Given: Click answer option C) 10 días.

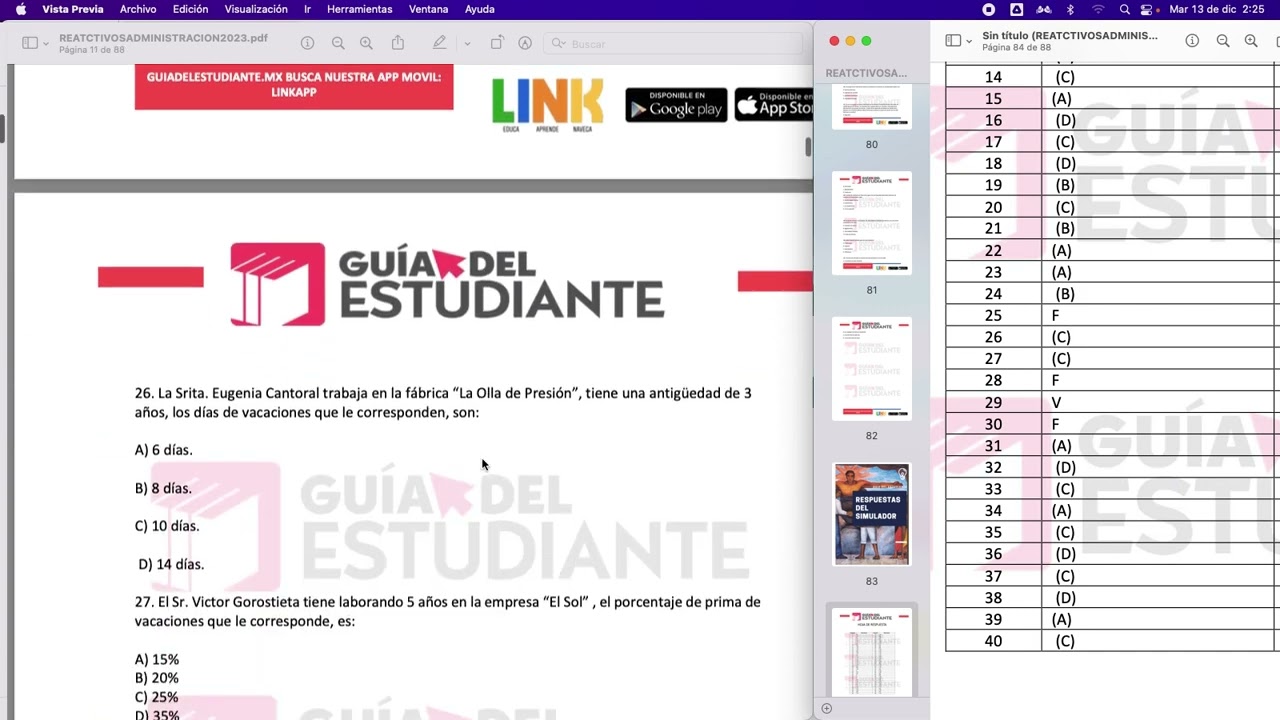Looking at the screenshot, I should pyautogui.click(x=167, y=526).
